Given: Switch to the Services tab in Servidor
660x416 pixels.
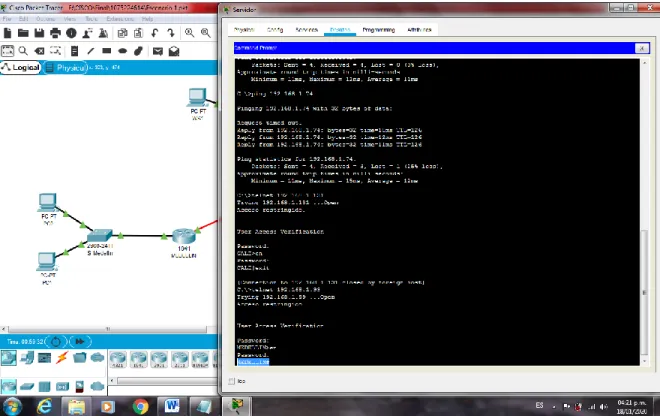Looking at the screenshot, I should [306, 30].
